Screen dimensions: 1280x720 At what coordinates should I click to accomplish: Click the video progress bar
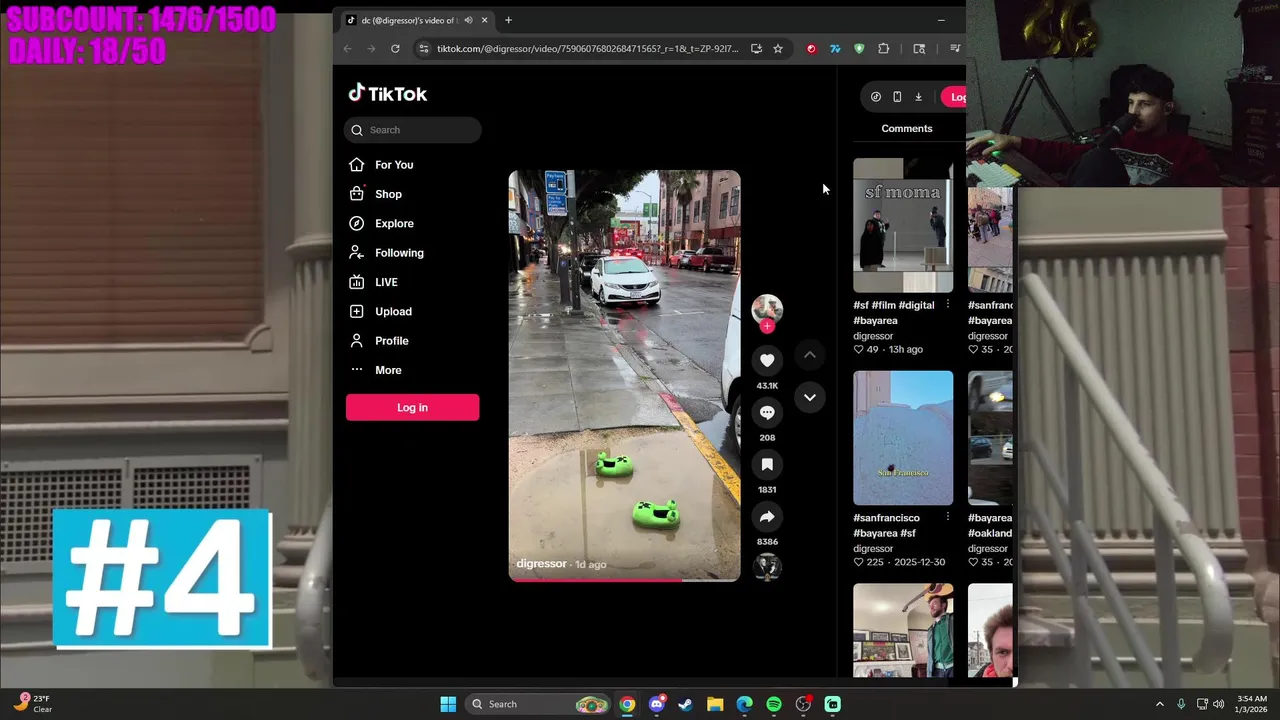coord(624,579)
